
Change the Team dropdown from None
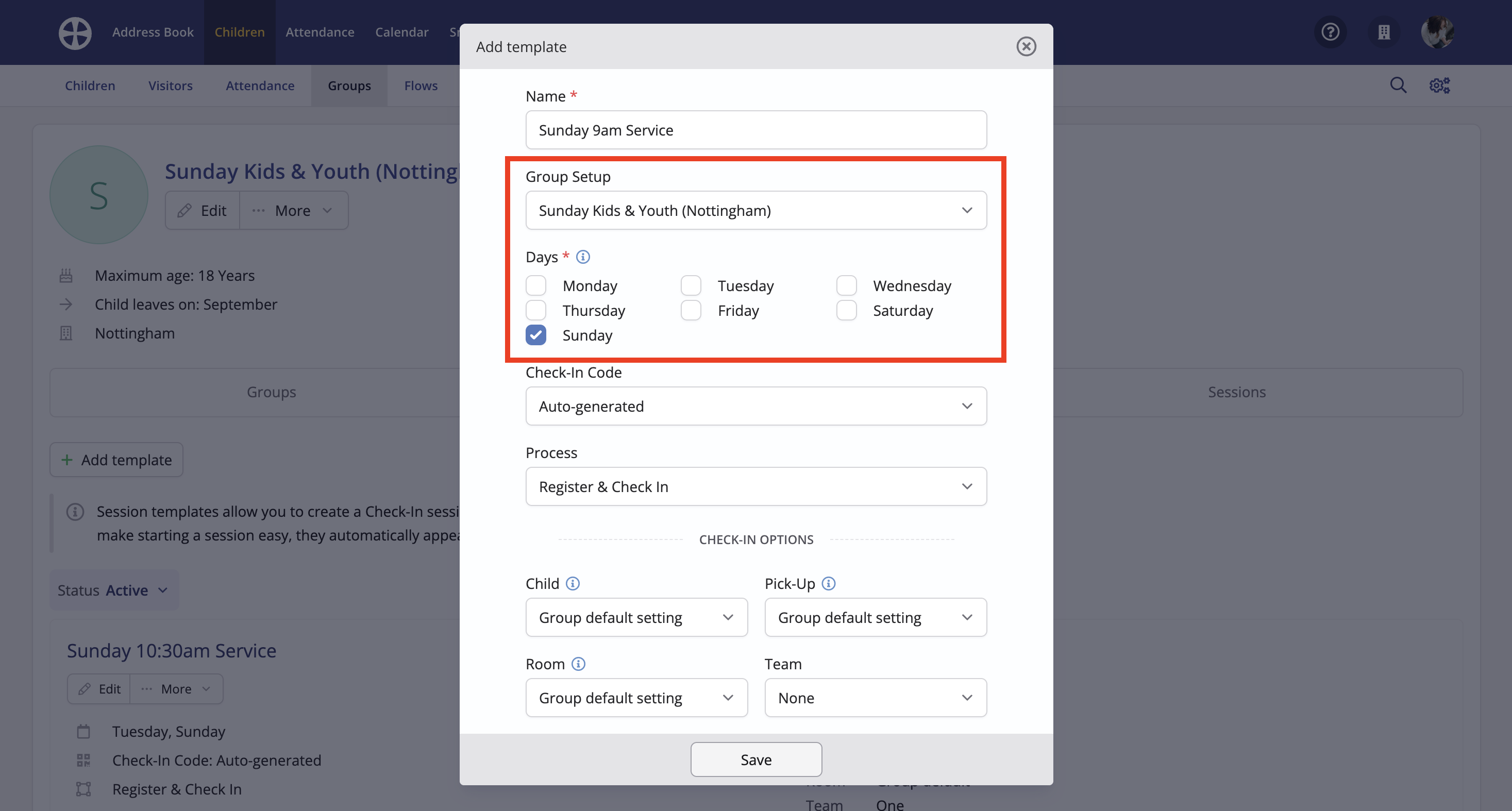pos(875,698)
